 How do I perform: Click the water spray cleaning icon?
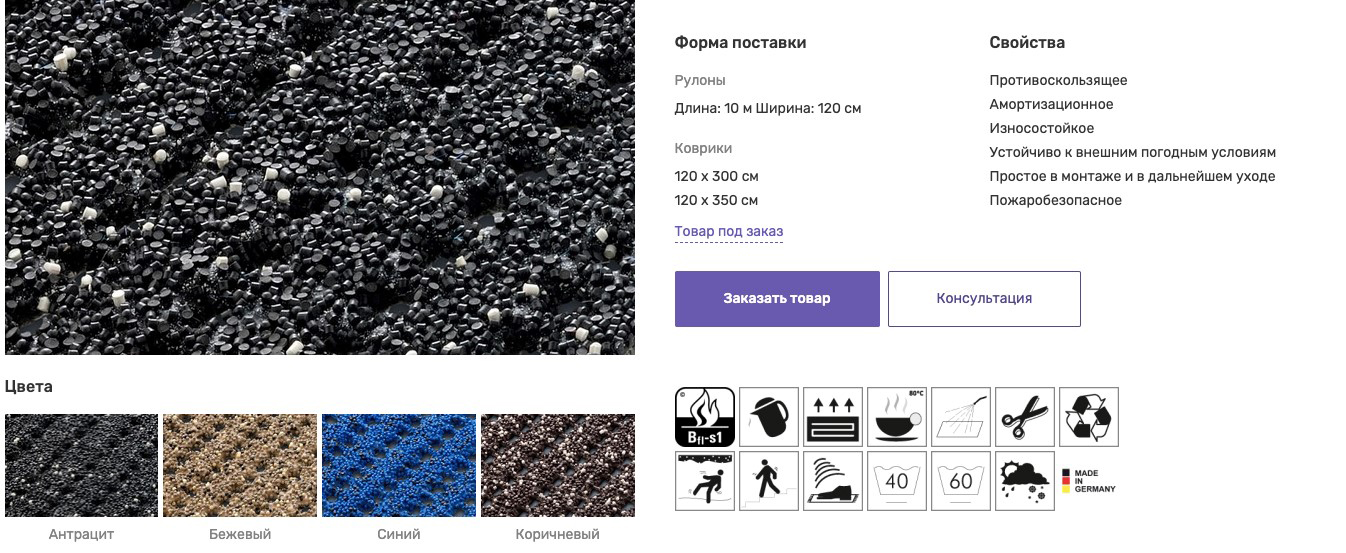point(961,417)
